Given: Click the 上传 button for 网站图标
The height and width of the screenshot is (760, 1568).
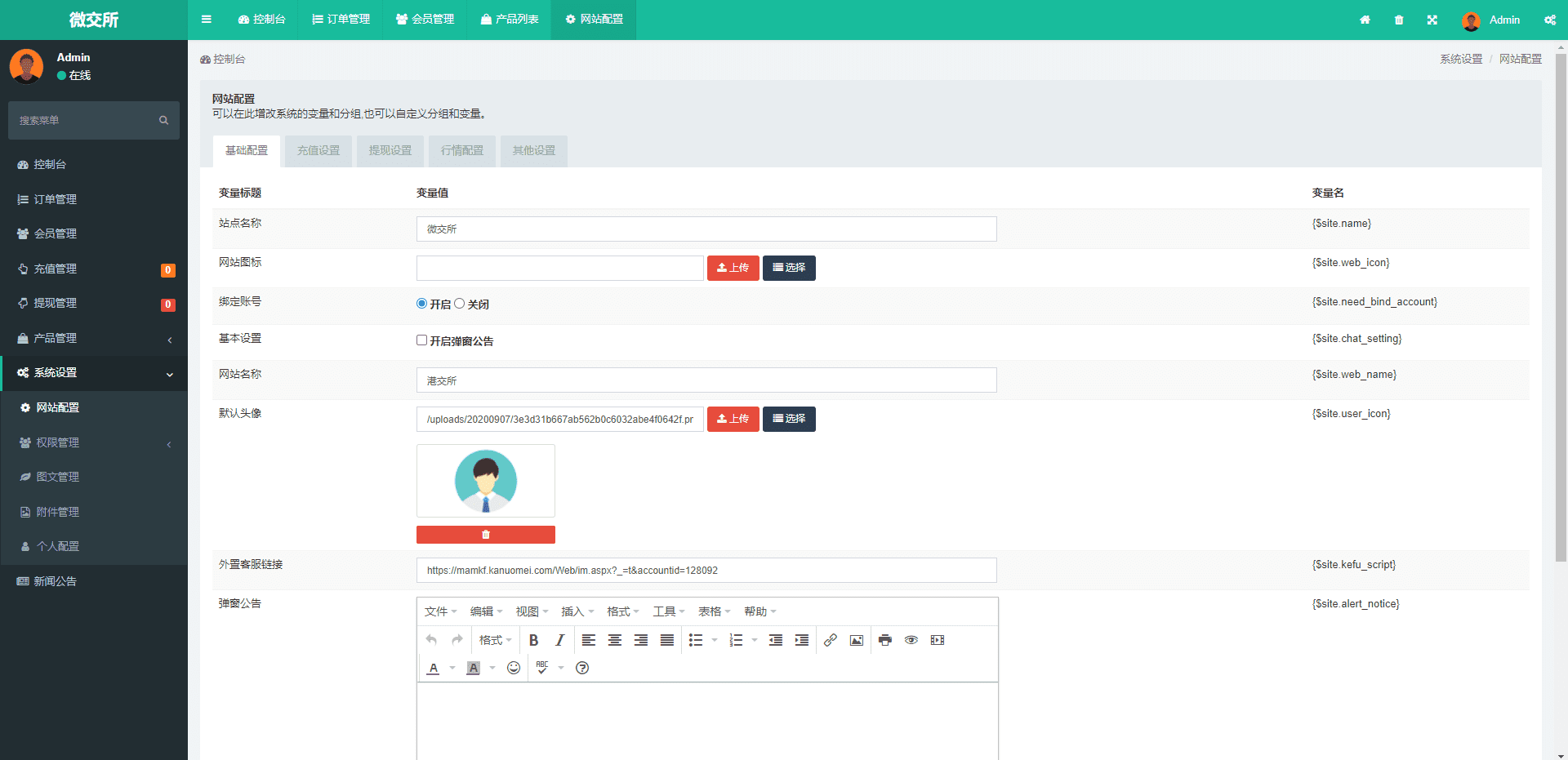Looking at the screenshot, I should click(733, 268).
